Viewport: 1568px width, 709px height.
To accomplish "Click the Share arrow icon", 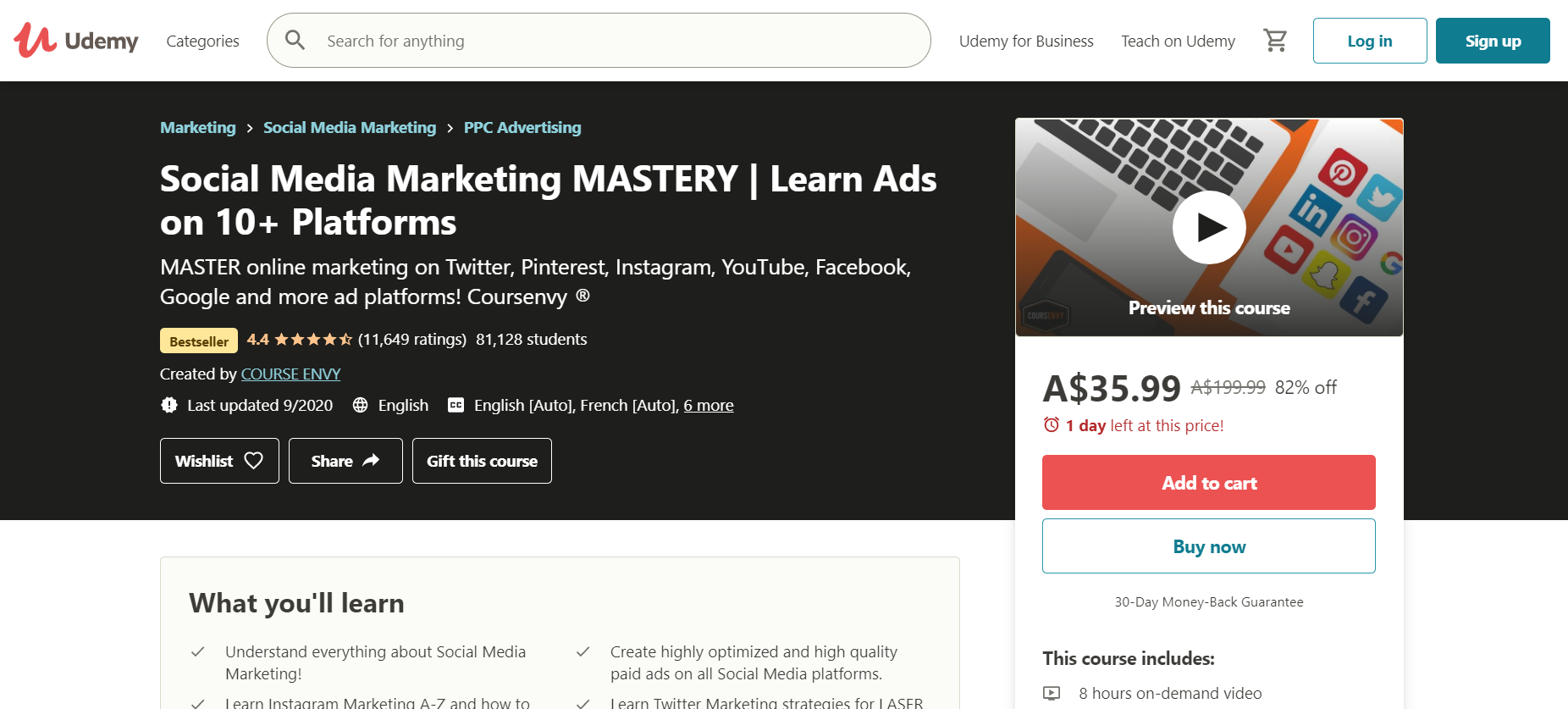I will pos(371,461).
